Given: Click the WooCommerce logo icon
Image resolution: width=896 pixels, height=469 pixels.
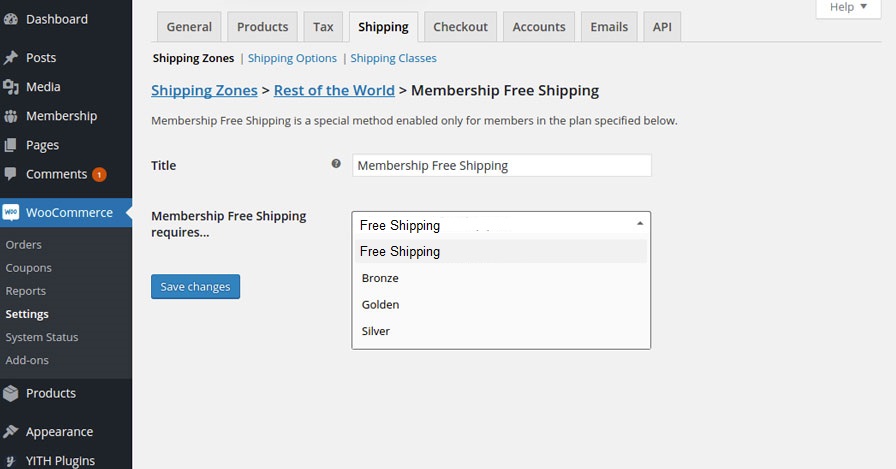Looking at the screenshot, I should pos(11,213).
